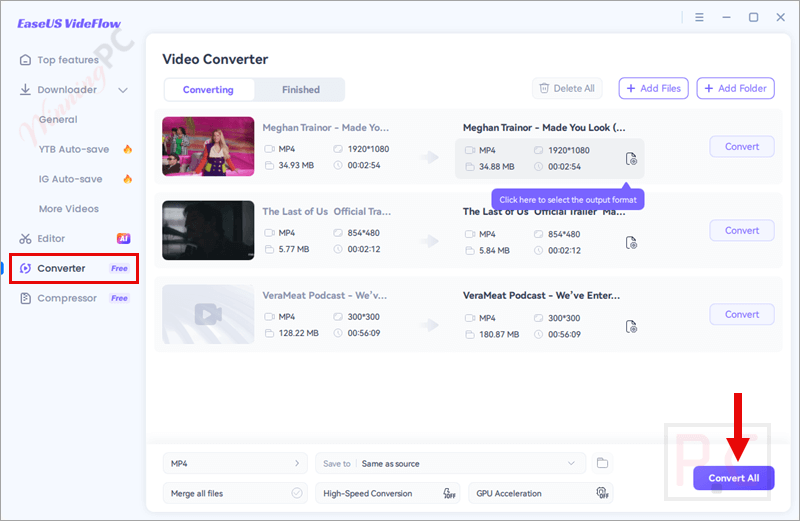The width and height of the screenshot is (800, 521).
Task: Toggle the Merge all files checkmark
Action: [296, 493]
